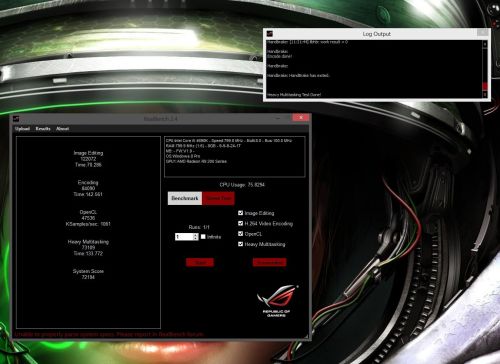Click 'Heavy Multitasking Test Done!' log line
The width and height of the screenshot is (500, 364).
(x=294, y=95)
